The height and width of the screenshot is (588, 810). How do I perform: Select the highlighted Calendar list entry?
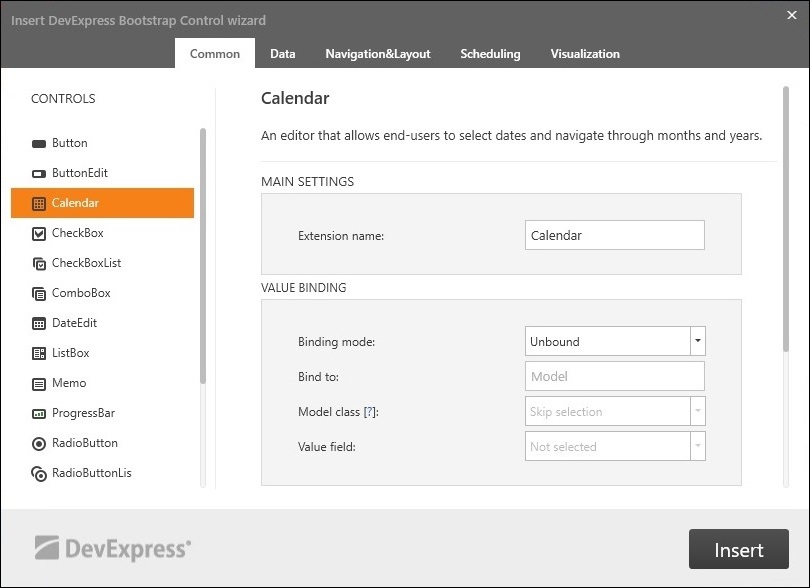click(102, 203)
